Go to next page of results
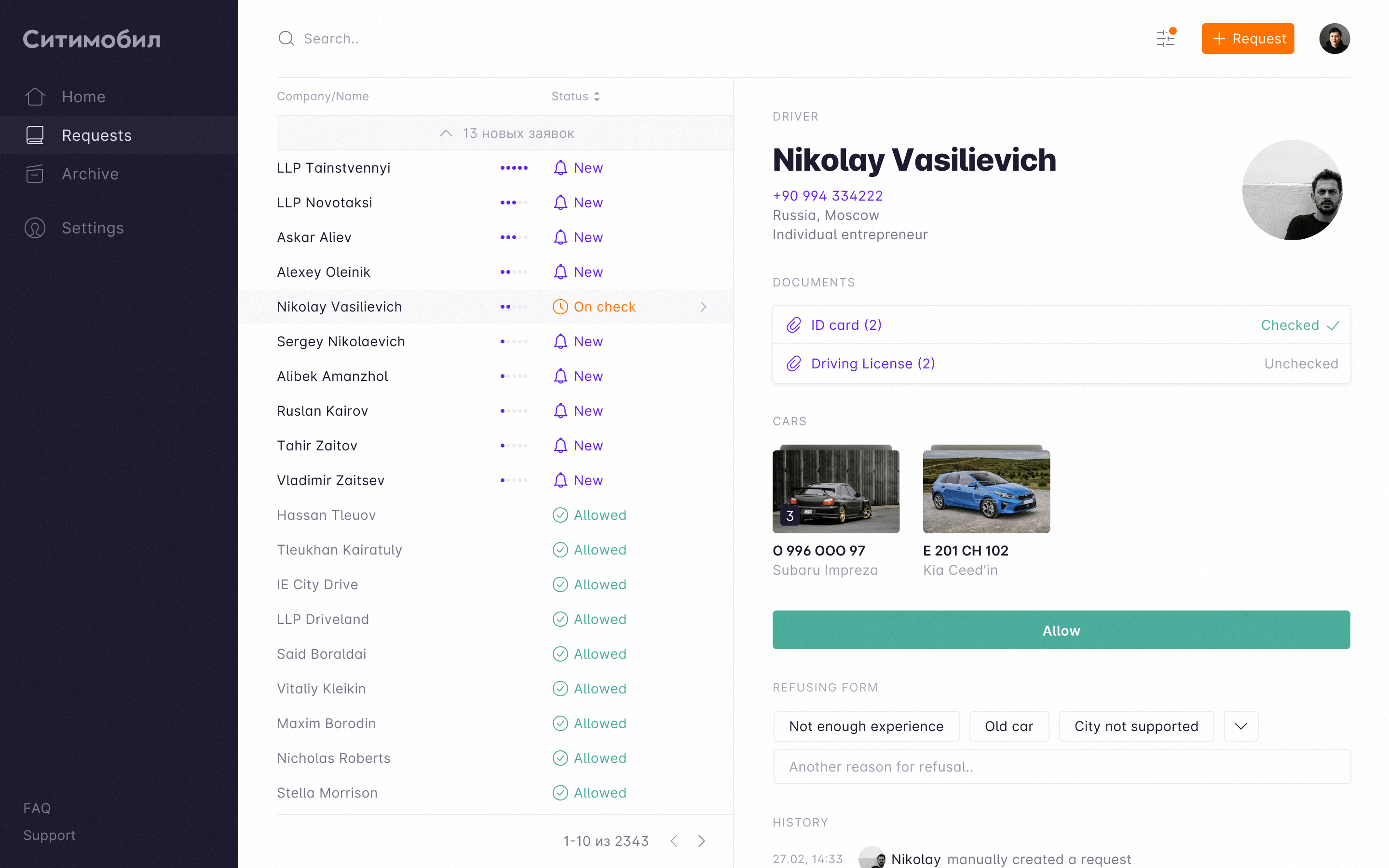The height and width of the screenshot is (868, 1389). coord(701,841)
